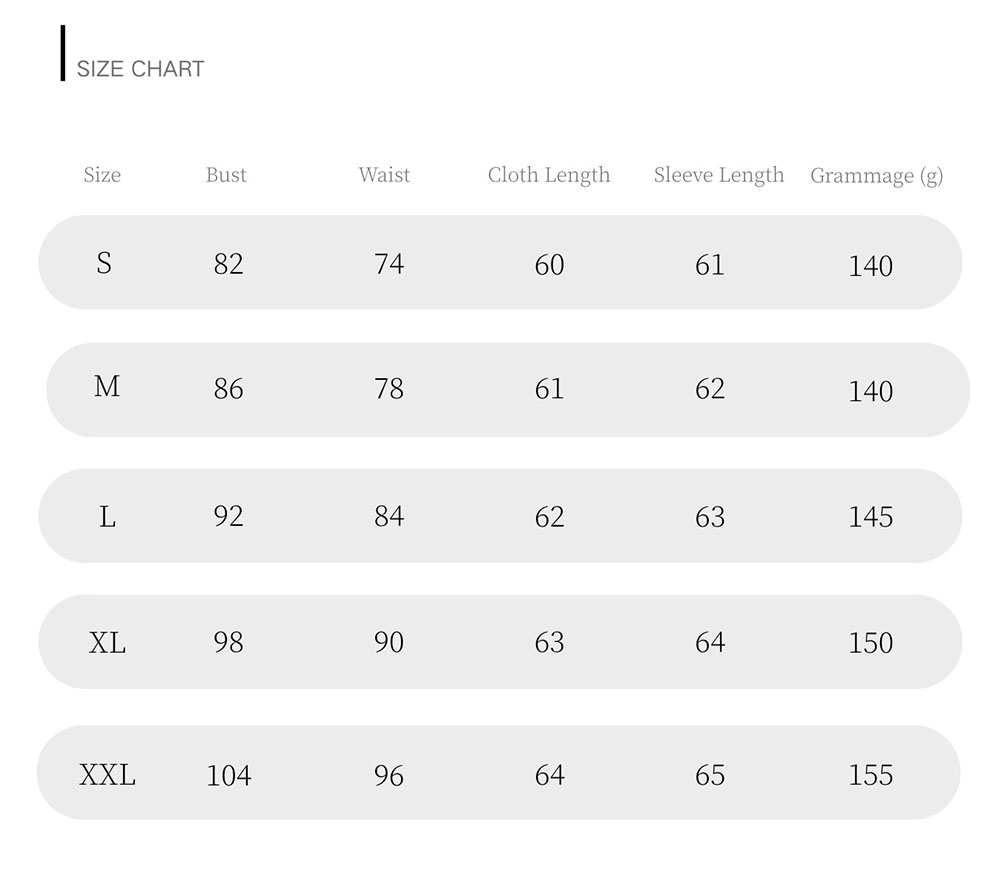This screenshot has width=1001, height=890.
Task: Click the Bust column header
Action: click(226, 175)
